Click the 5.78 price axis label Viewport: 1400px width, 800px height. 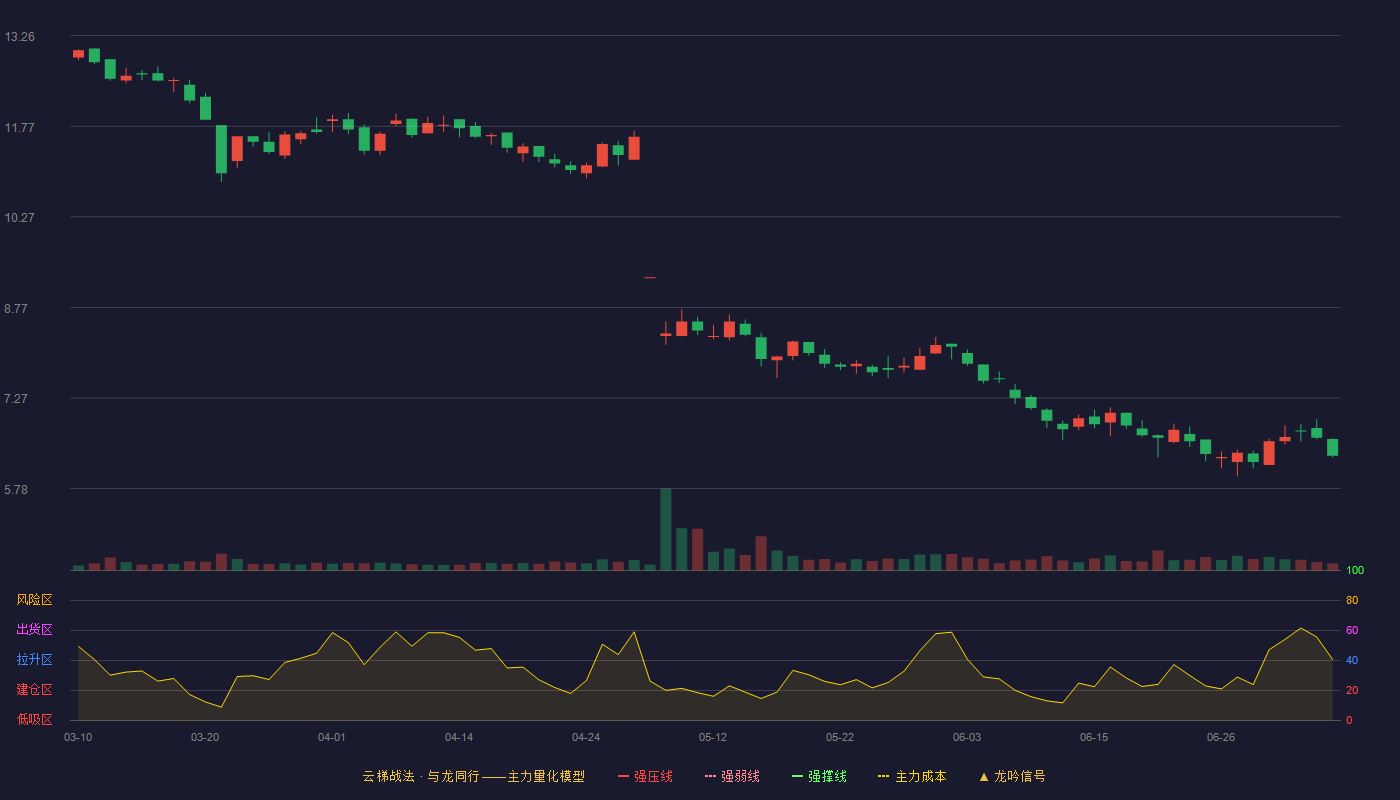coord(17,489)
